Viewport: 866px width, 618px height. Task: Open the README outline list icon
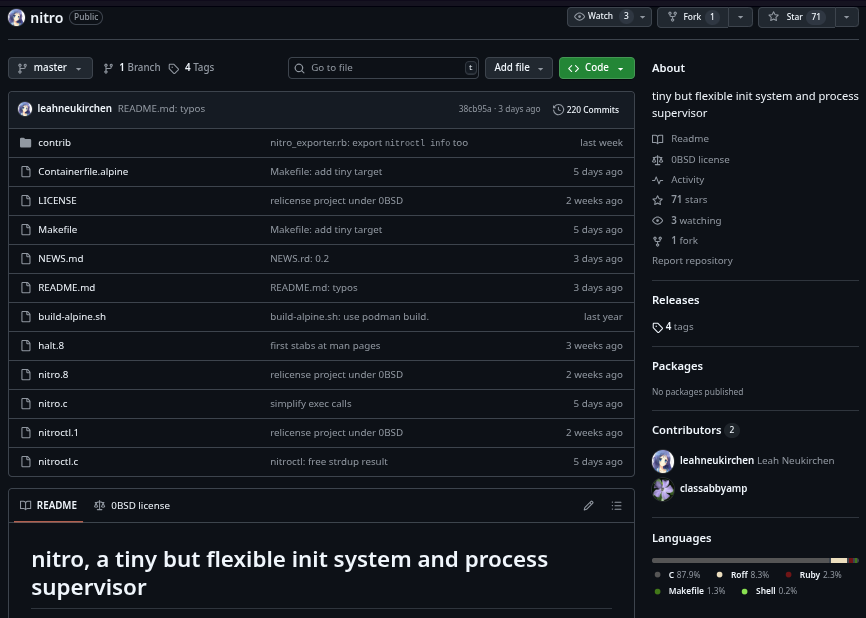tap(617, 506)
